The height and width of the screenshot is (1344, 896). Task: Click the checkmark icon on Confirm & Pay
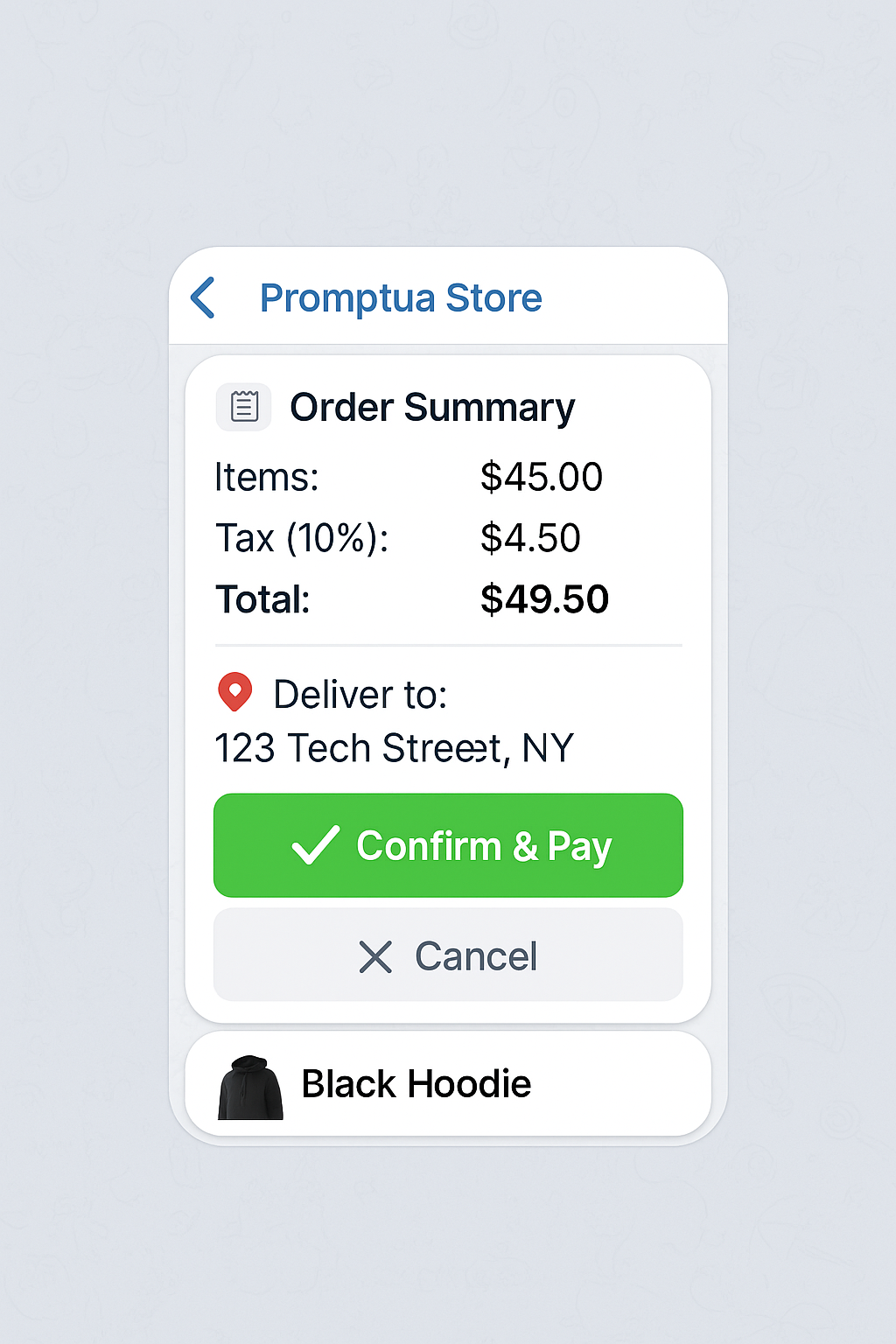click(315, 845)
